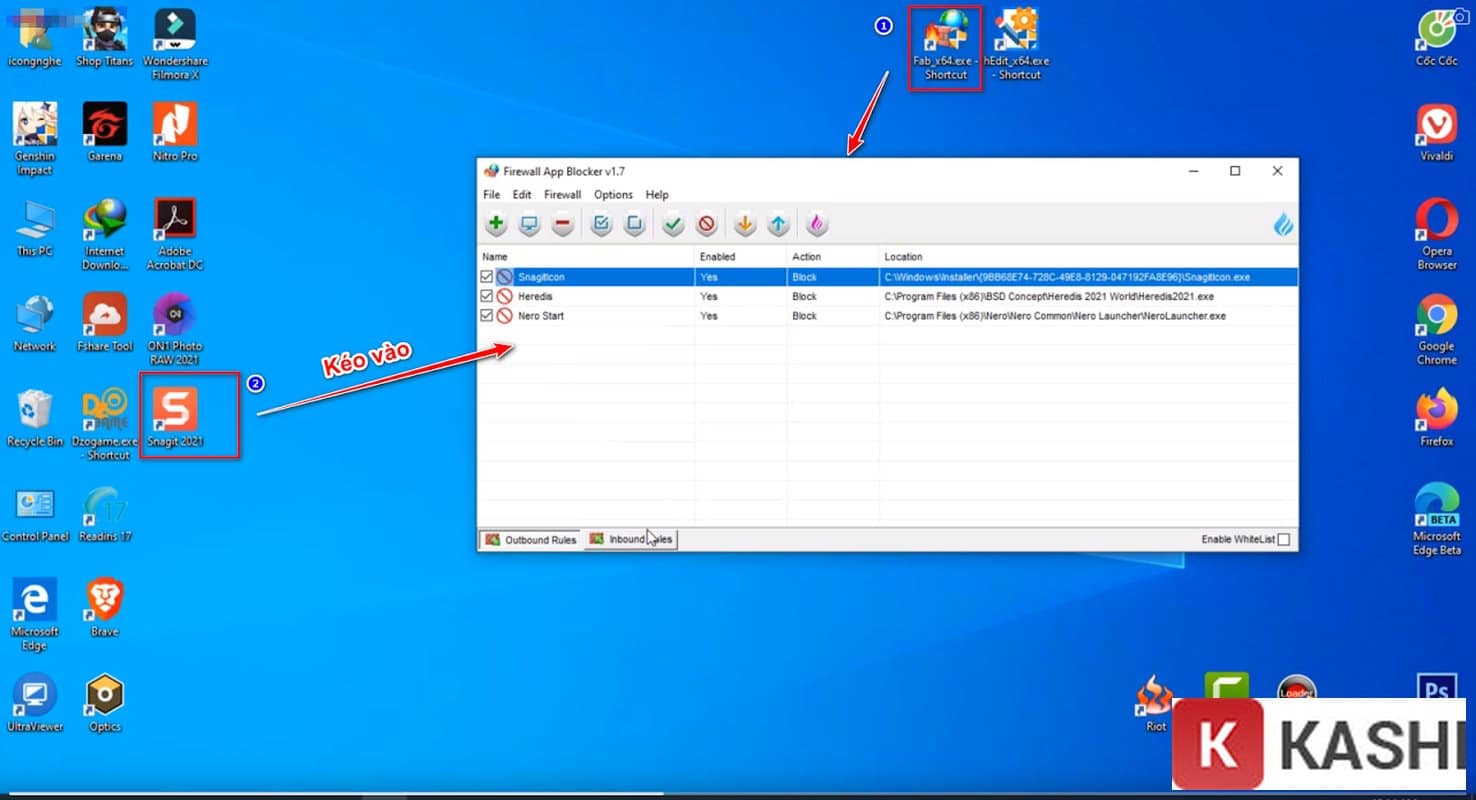Click the check-all rules toolbar icon

point(601,224)
